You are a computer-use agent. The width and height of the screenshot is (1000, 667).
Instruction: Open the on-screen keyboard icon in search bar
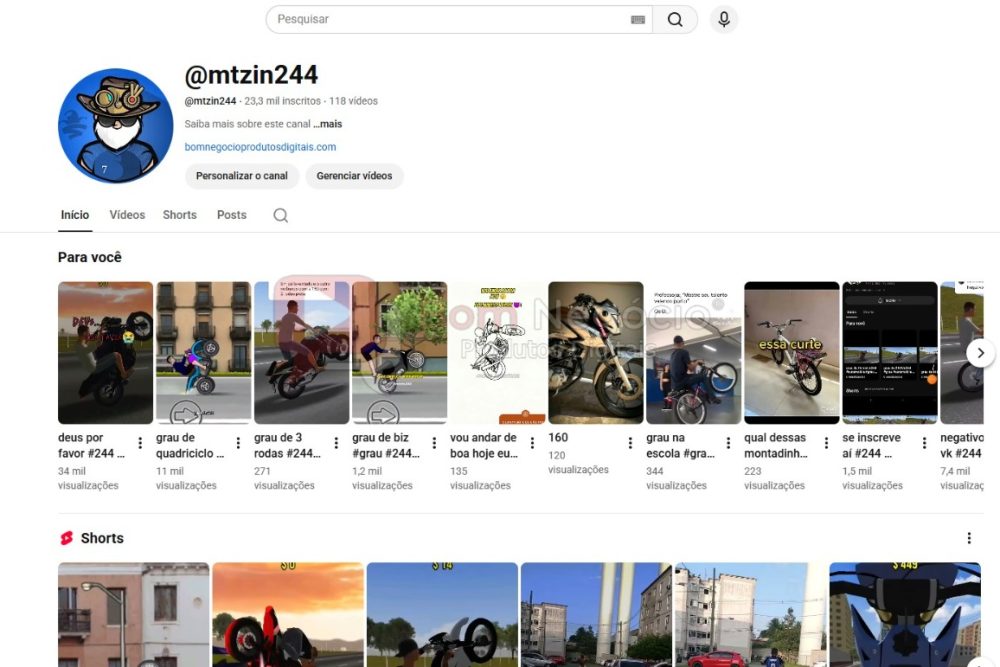click(638, 20)
